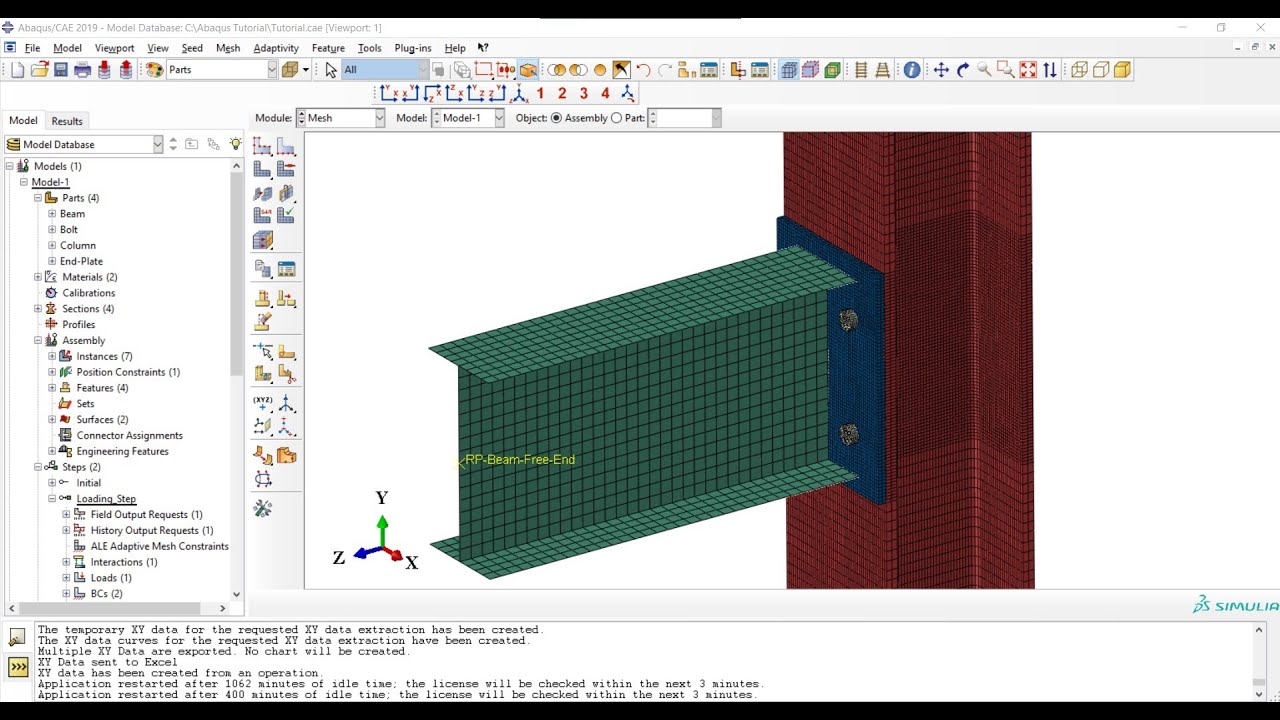Open a model database file
1280x720 pixels.
(39, 70)
